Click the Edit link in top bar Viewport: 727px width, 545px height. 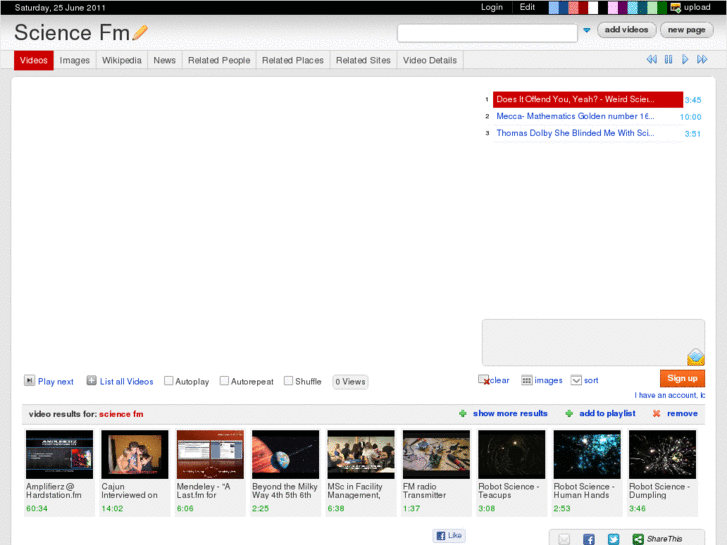click(x=527, y=7)
